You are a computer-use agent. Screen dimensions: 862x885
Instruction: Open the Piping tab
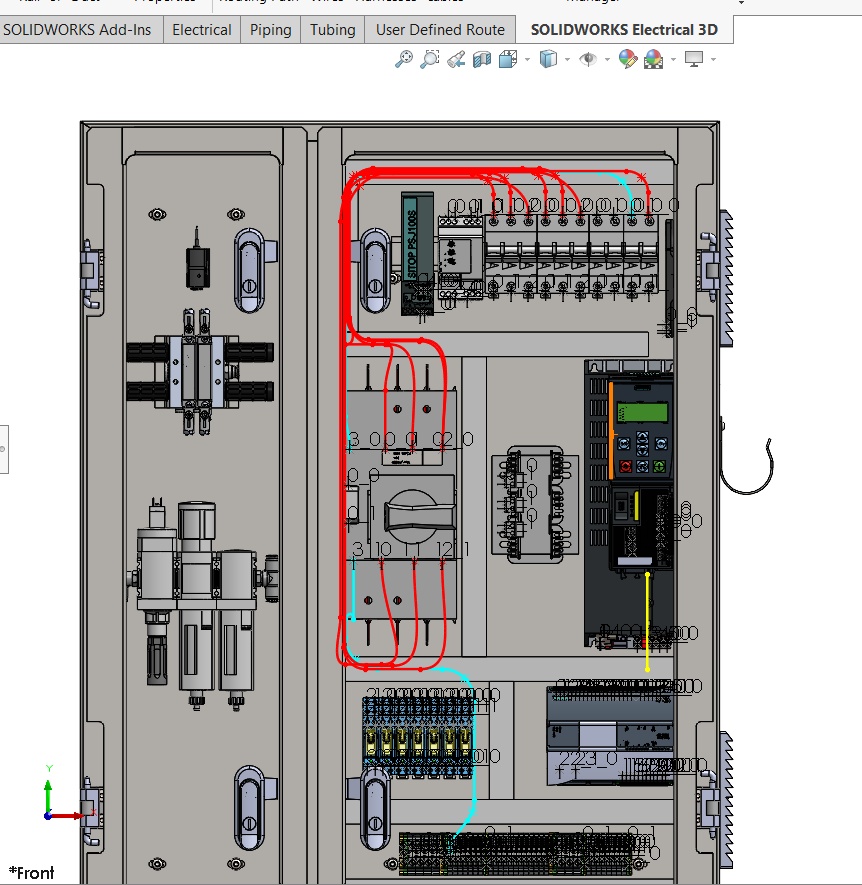(x=270, y=29)
